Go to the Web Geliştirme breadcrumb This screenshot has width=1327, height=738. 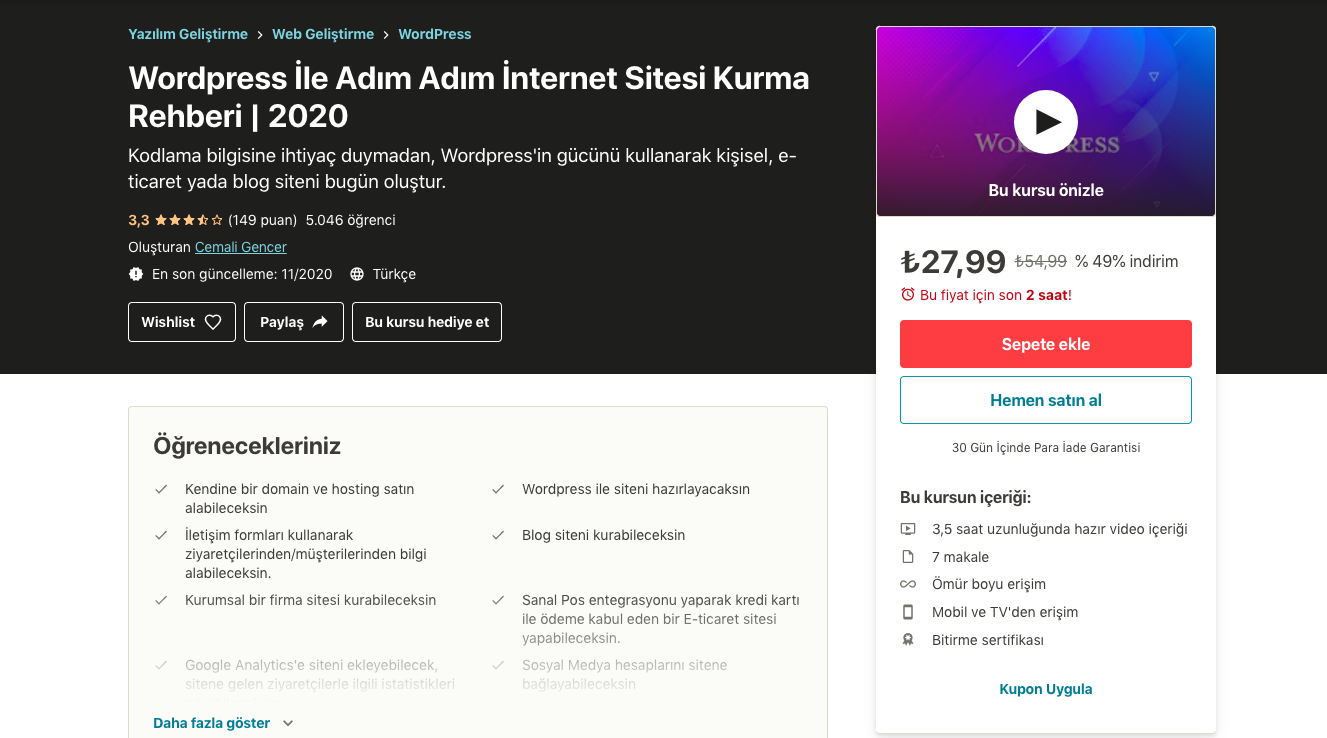[x=323, y=34]
